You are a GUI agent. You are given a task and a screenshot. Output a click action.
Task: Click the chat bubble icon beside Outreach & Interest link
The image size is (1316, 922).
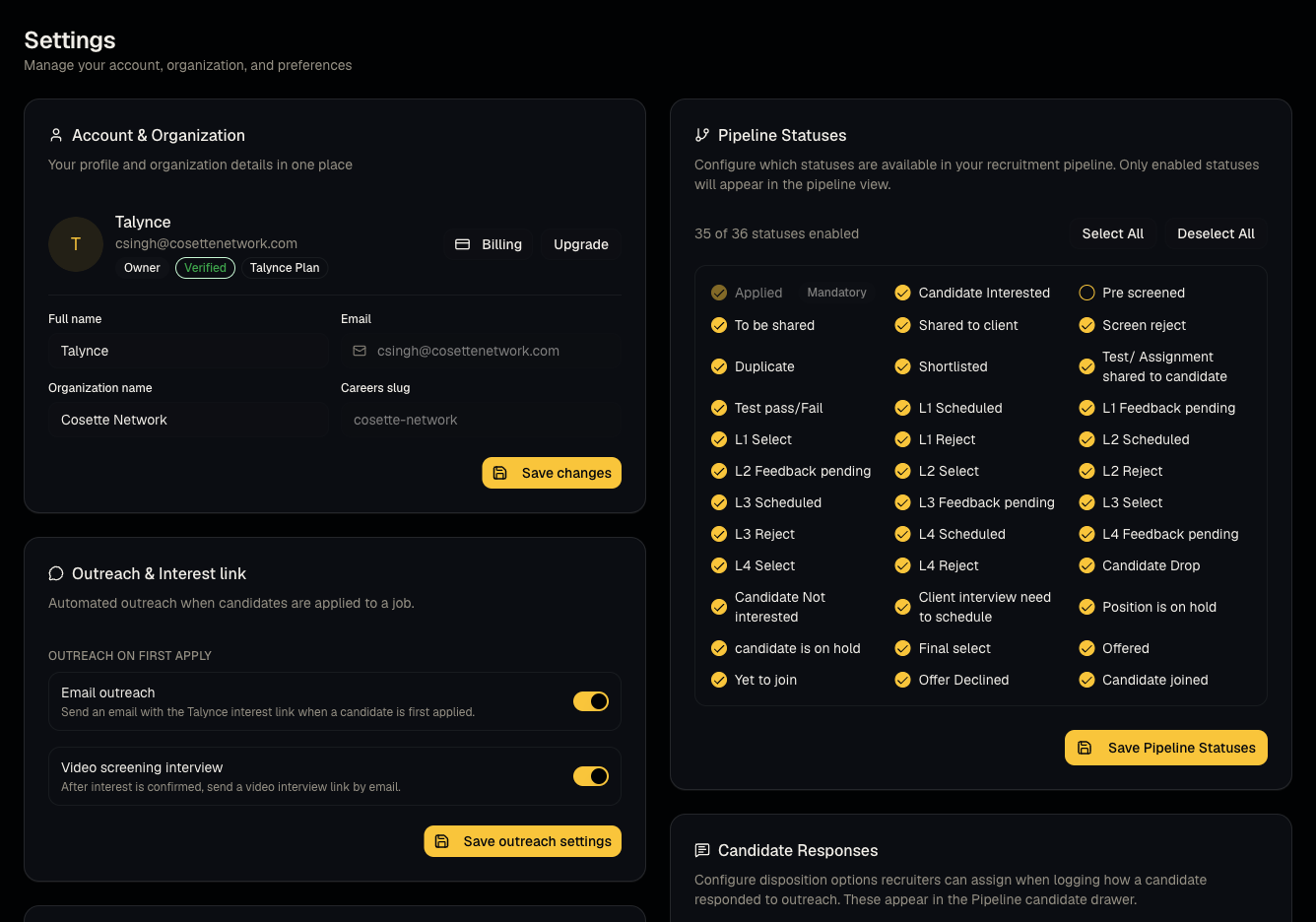pyautogui.click(x=56, y=573)
